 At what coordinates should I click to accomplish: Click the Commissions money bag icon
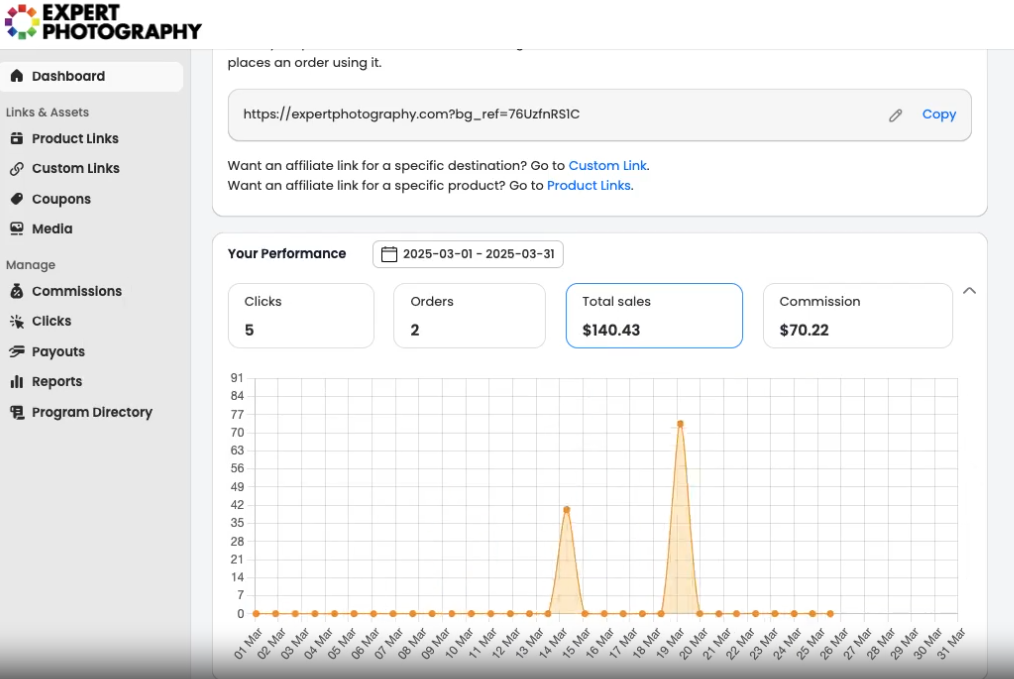(x=17, y=291)
